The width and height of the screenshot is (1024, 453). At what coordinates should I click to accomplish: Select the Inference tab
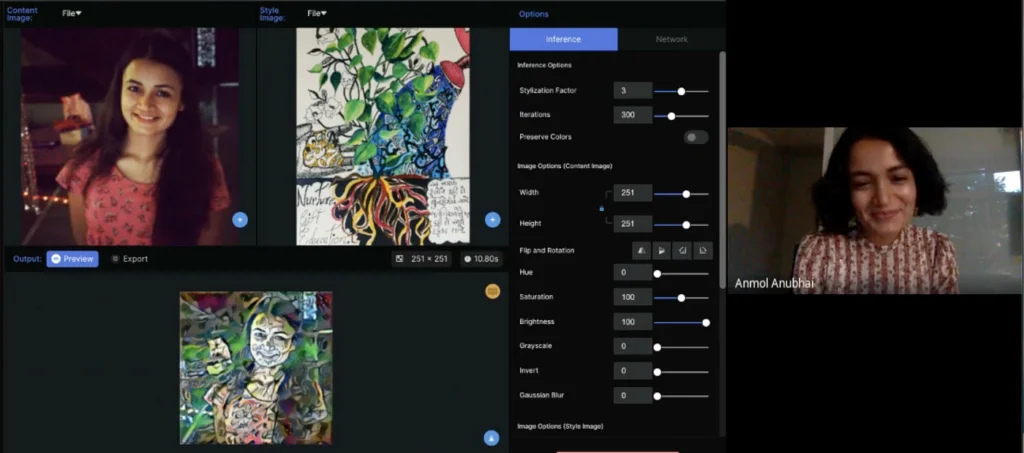pyautogui.click(x=564, y=39)
